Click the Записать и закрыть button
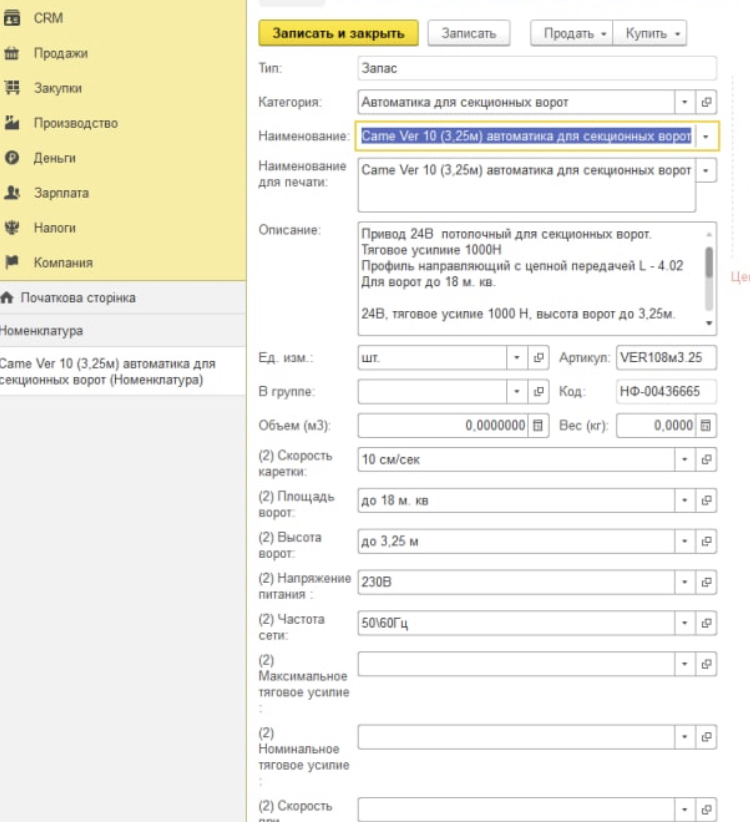The height and width of the screenshot is (822, 750). (x=339, y=33)
